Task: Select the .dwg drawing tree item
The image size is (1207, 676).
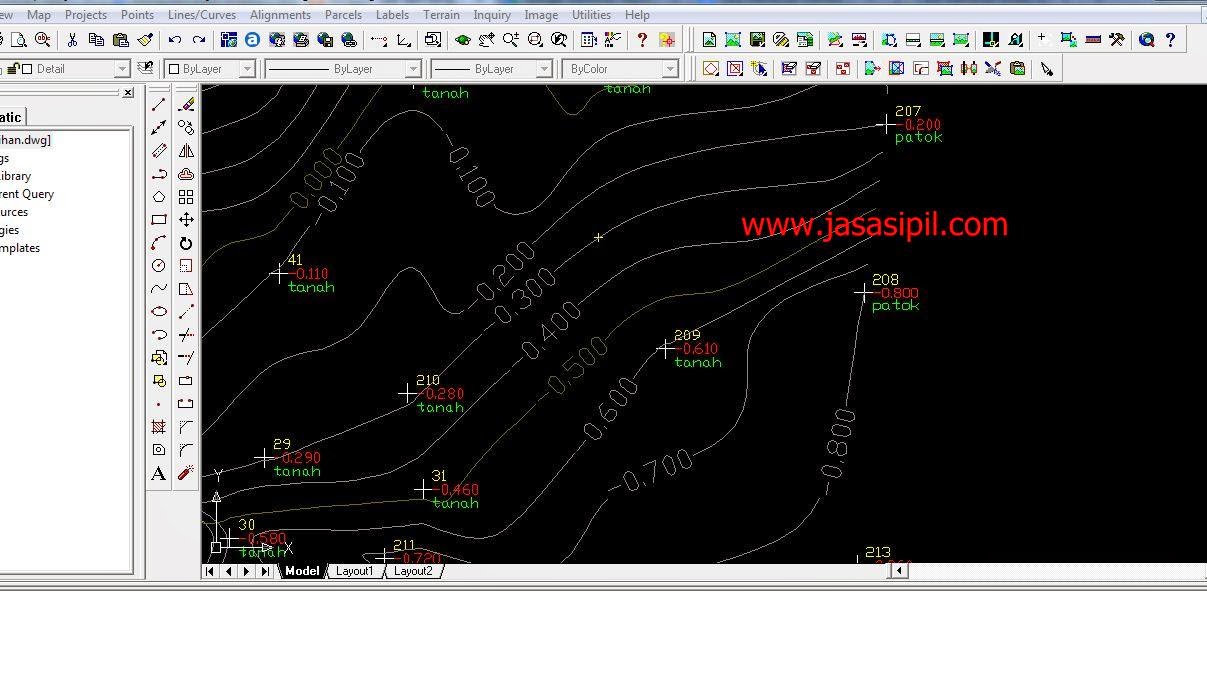Action: tap(26, 140)
